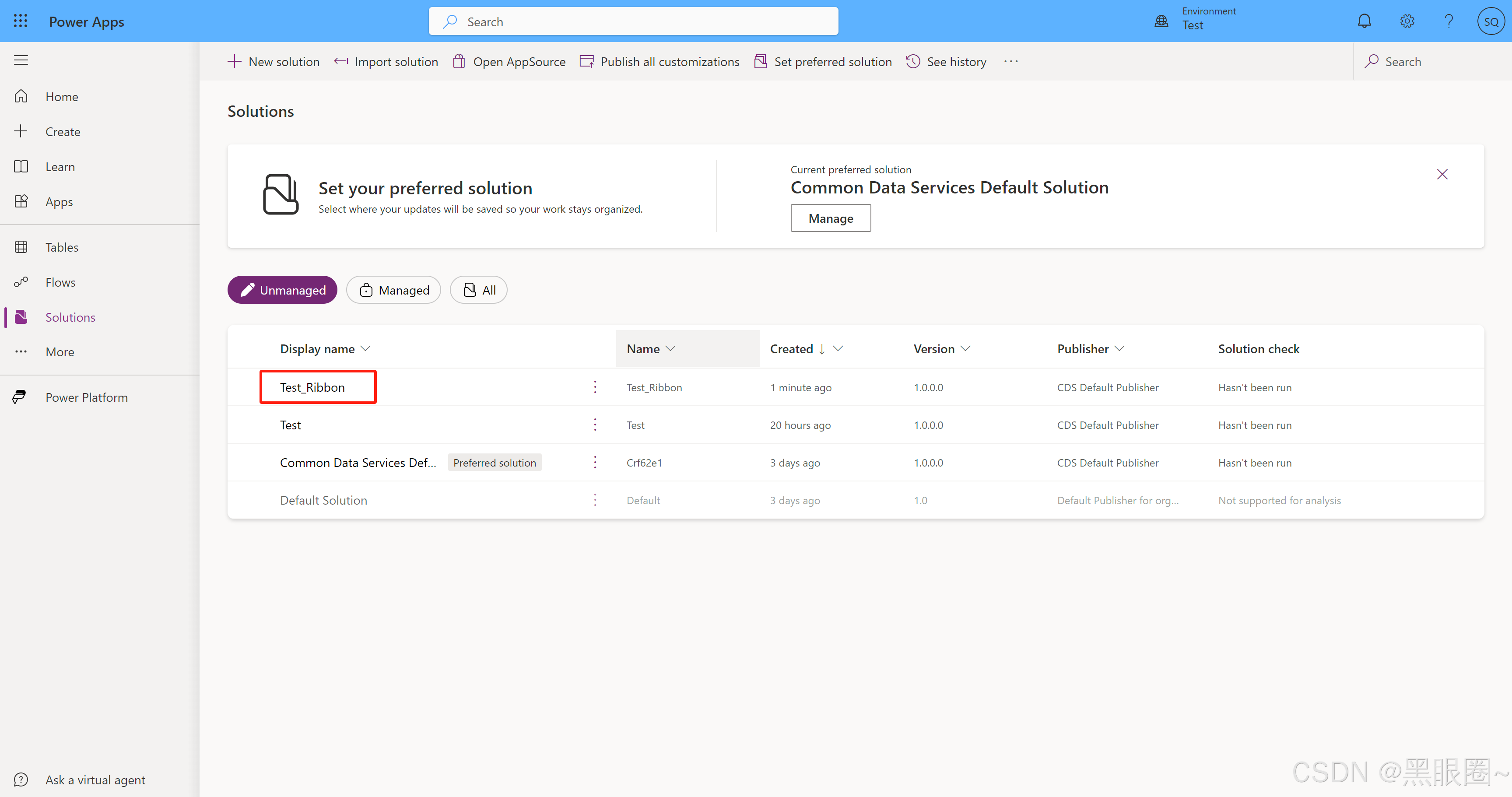Open the Display name sort dropdown
Viewport: 1512px width, 797px height.
point(366,348)
